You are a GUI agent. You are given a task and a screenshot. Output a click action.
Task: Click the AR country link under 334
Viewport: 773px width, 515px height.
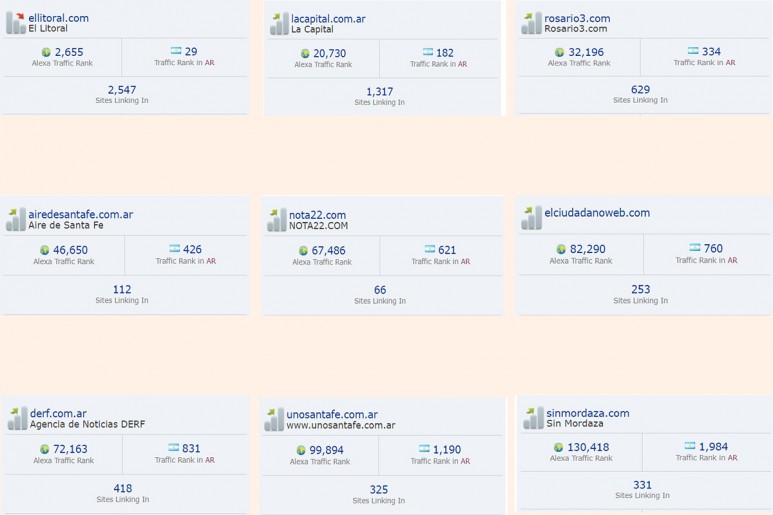point(730,63)
